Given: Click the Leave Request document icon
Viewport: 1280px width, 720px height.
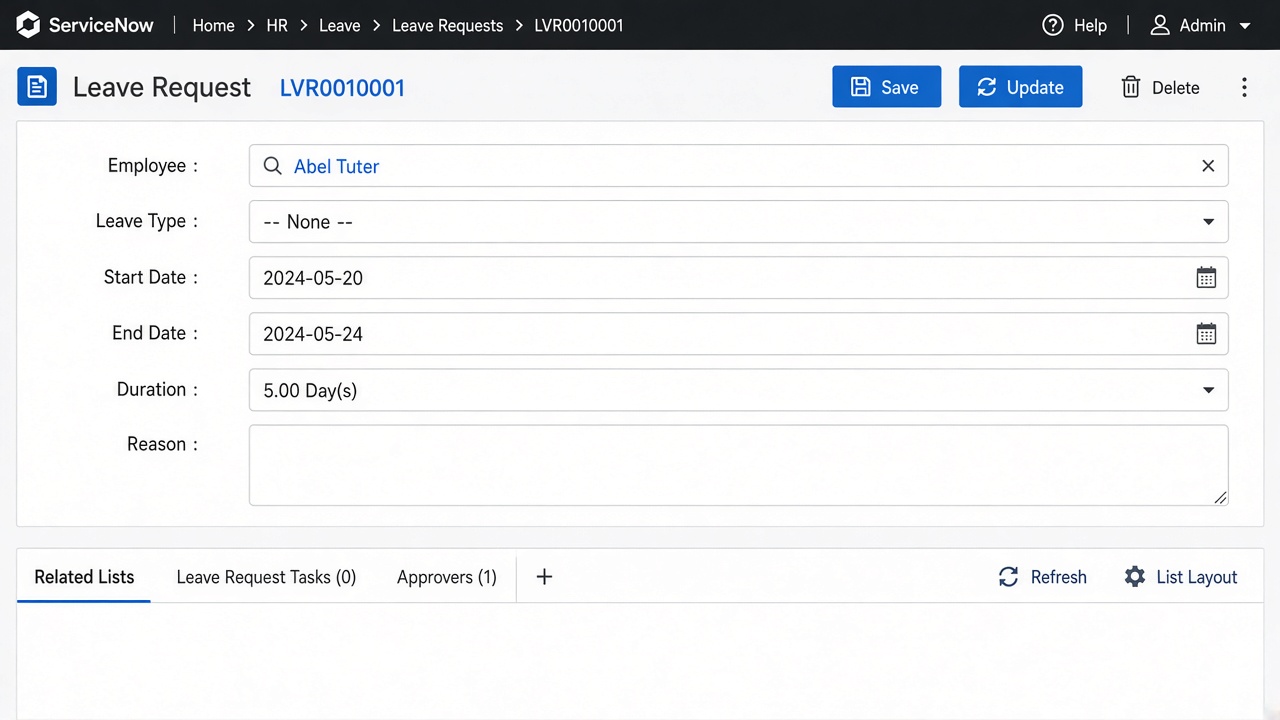Looking at the screenshot, I should pyautogui.click(x=37, y=87).
